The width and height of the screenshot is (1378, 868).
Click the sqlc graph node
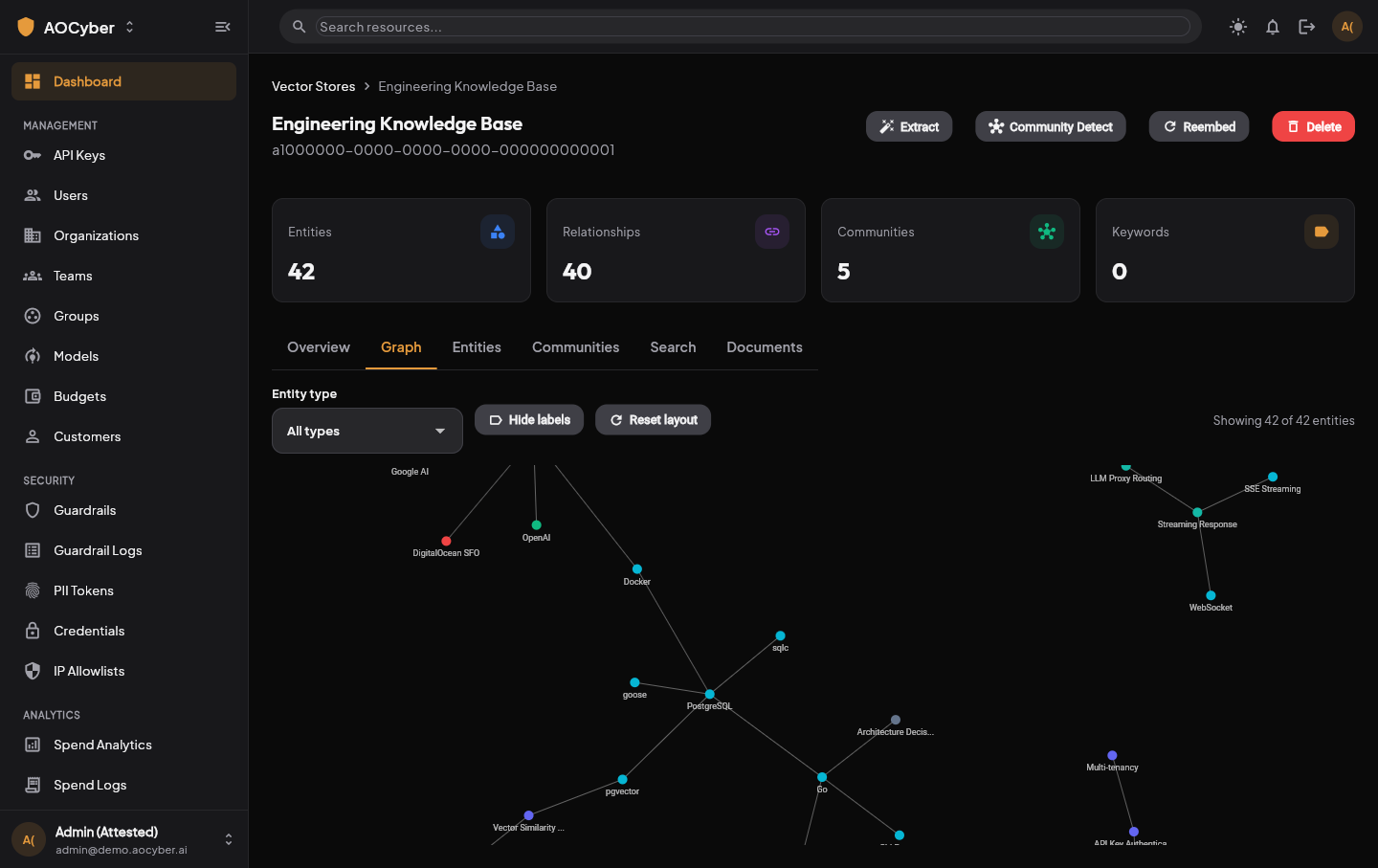781,635
